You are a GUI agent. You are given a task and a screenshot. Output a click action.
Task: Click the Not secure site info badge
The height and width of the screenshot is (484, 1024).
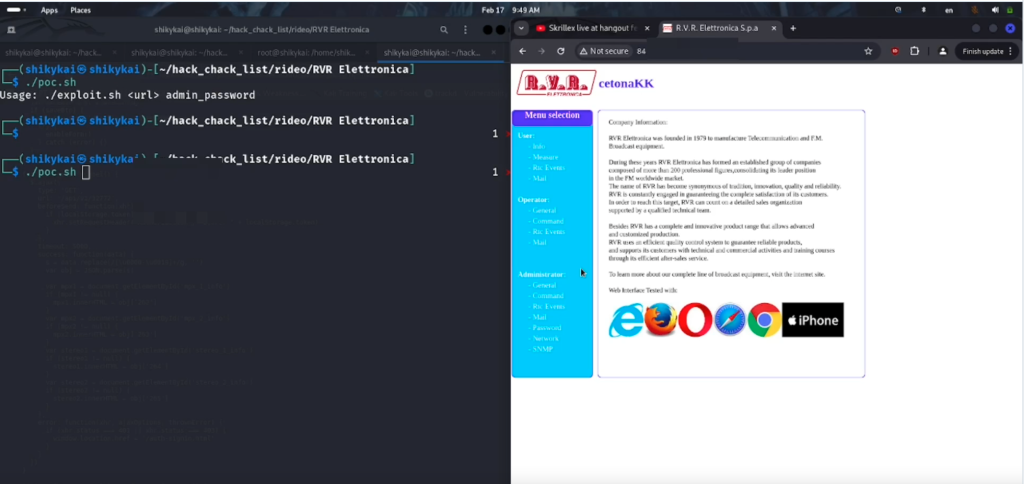(x=604, y=51)
